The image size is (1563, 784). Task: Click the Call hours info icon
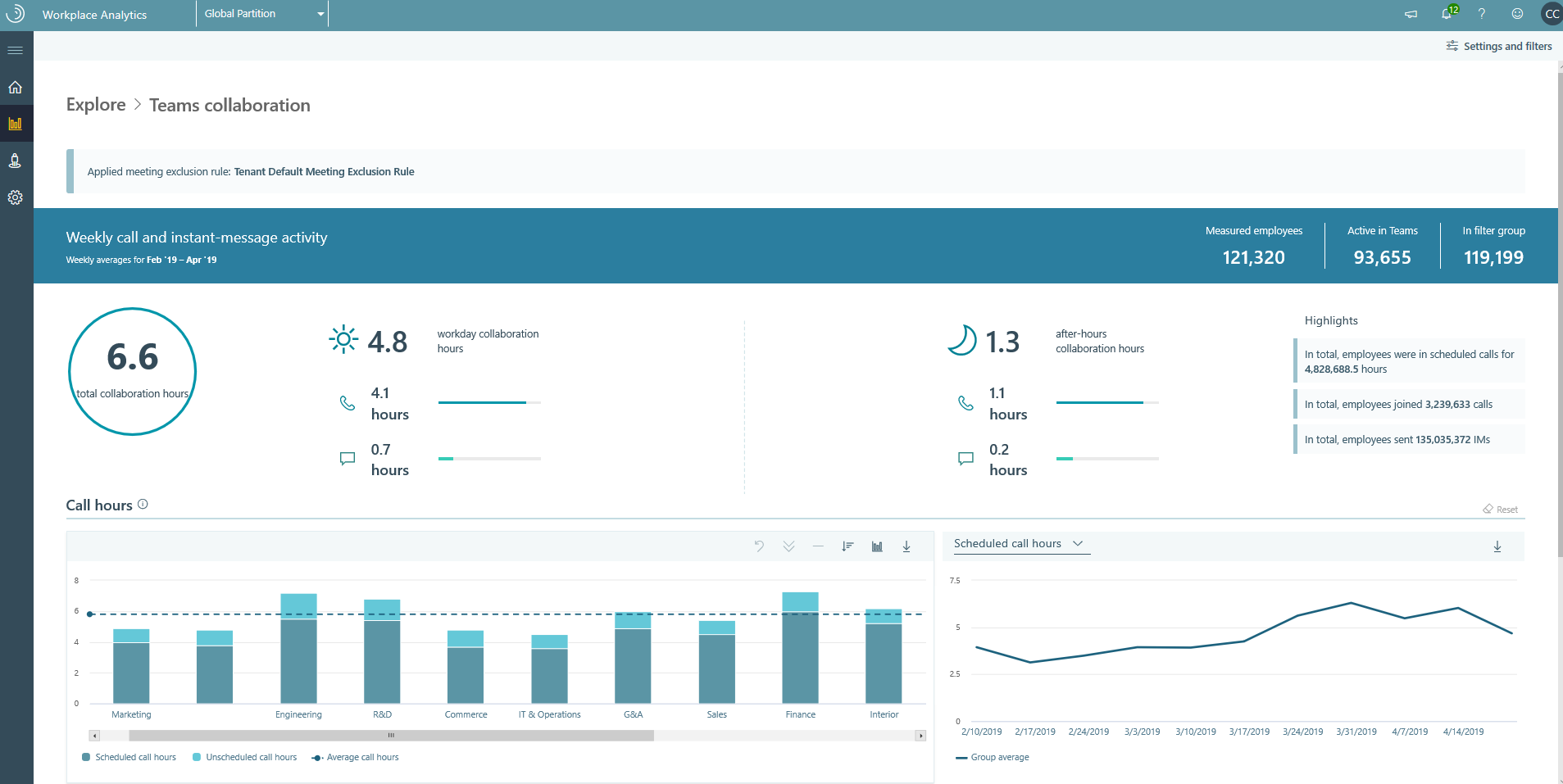pos(143,504)
